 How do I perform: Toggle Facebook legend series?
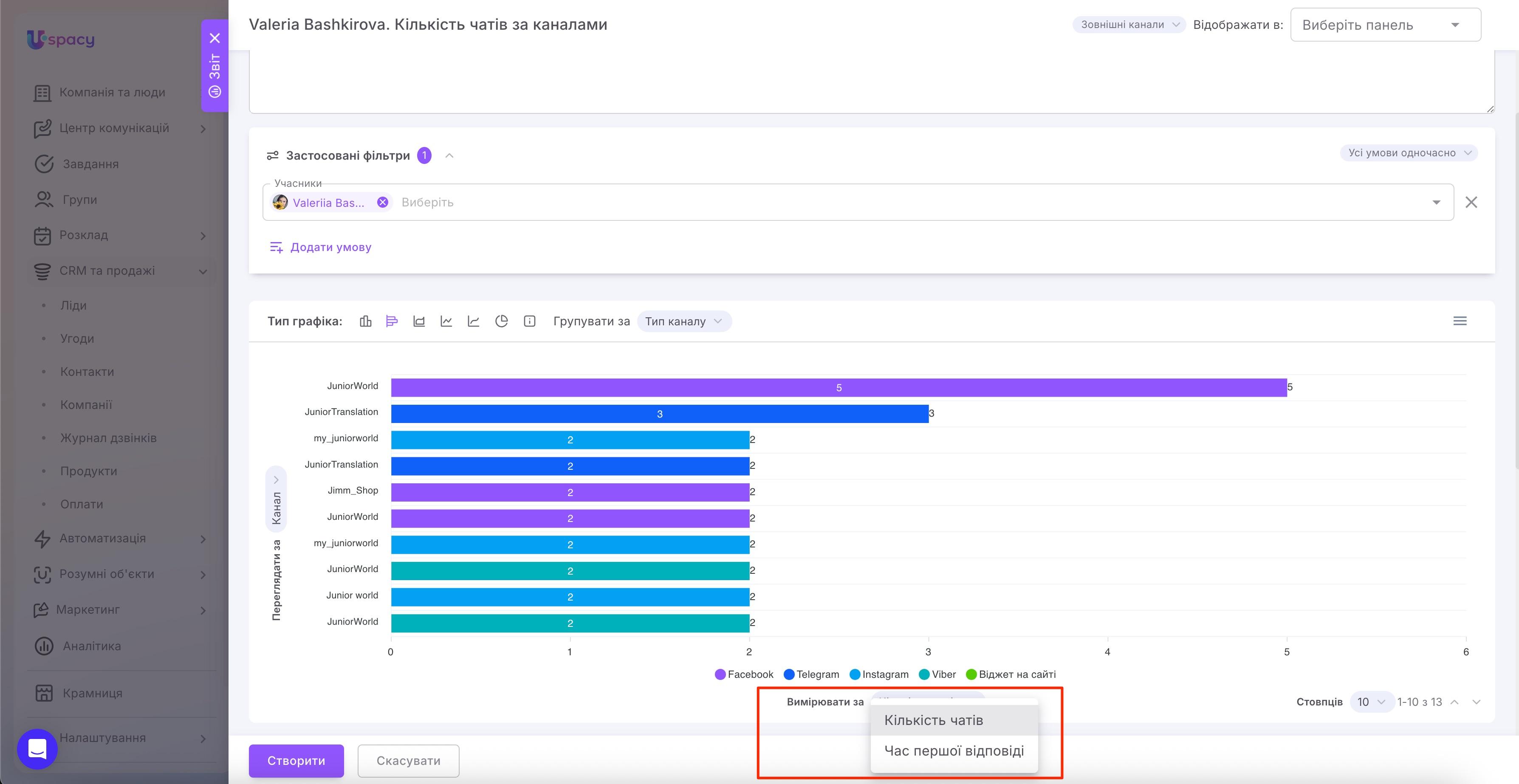pos(744,674)
